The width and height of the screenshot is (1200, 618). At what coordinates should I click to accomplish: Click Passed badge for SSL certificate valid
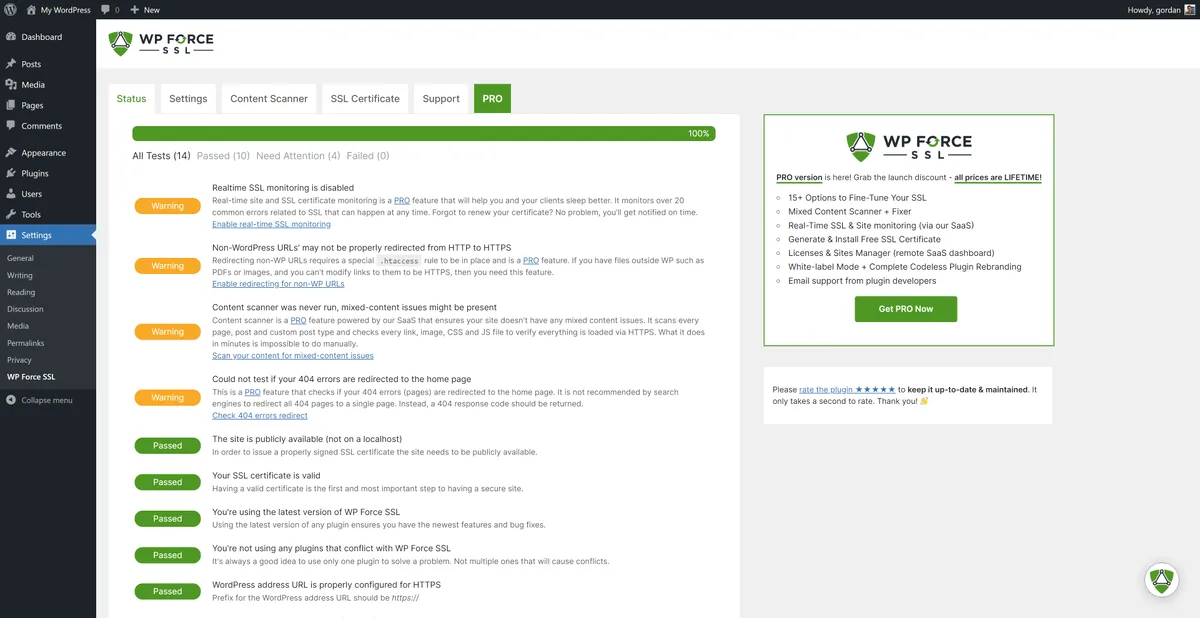click(x=168, y=482)
